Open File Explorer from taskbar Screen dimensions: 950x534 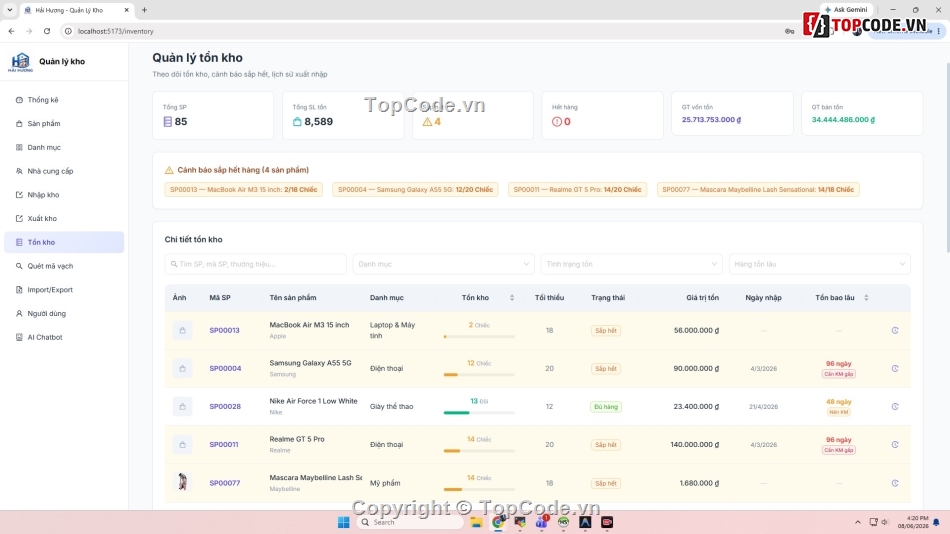(476, 522)
